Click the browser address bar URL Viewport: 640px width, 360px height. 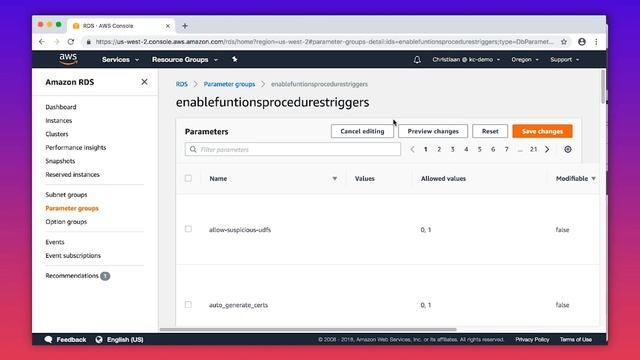[324, 42]
